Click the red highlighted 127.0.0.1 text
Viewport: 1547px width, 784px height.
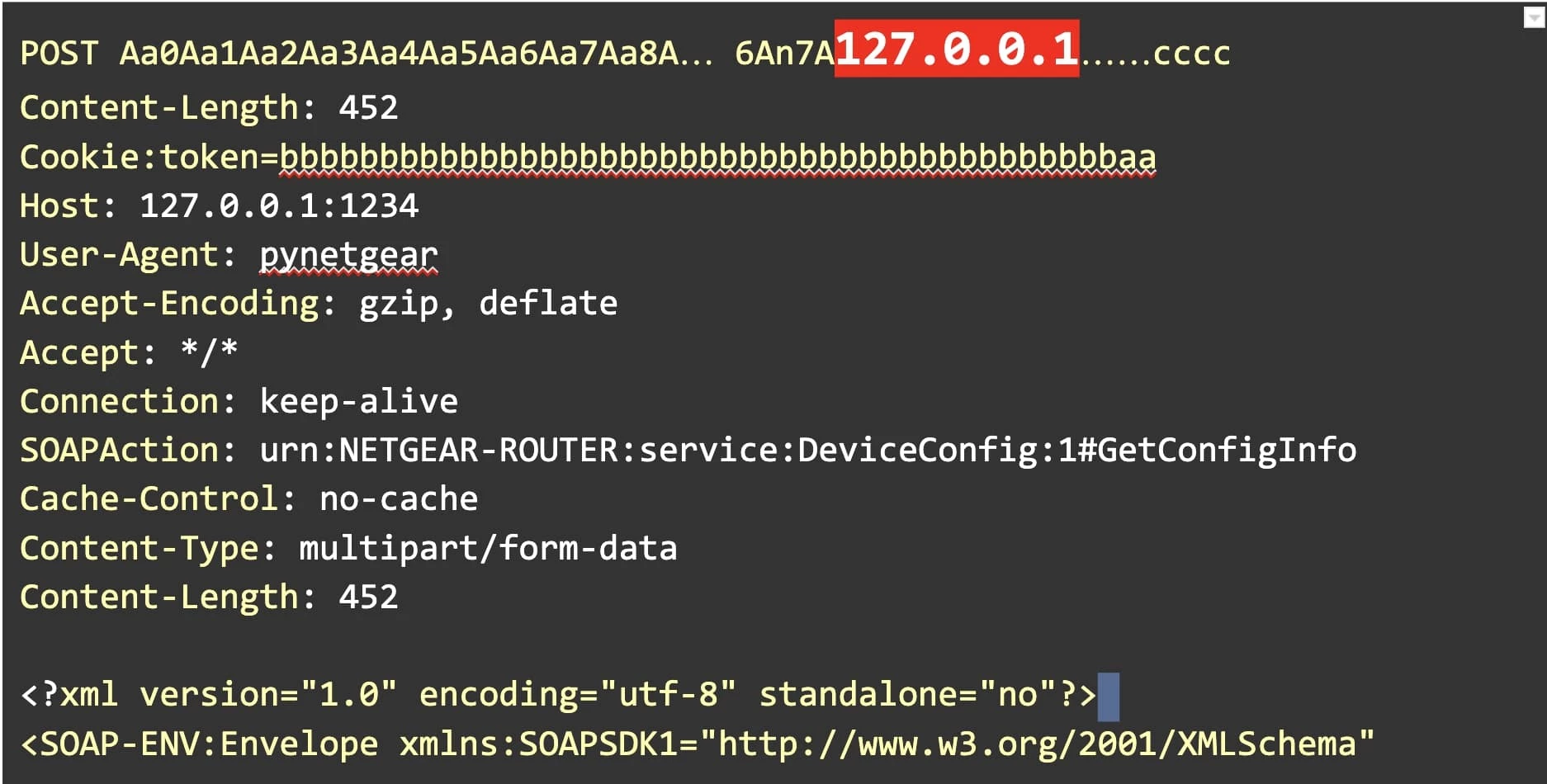coord(957,49)
